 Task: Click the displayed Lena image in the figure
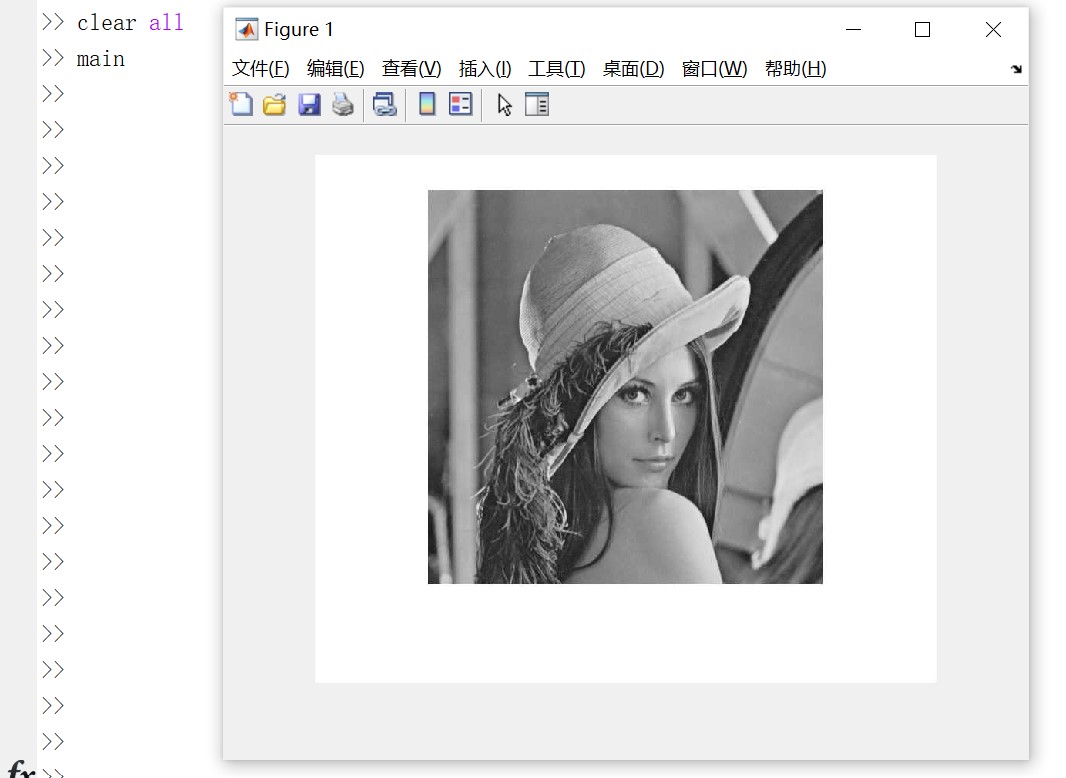pos(625,387)
